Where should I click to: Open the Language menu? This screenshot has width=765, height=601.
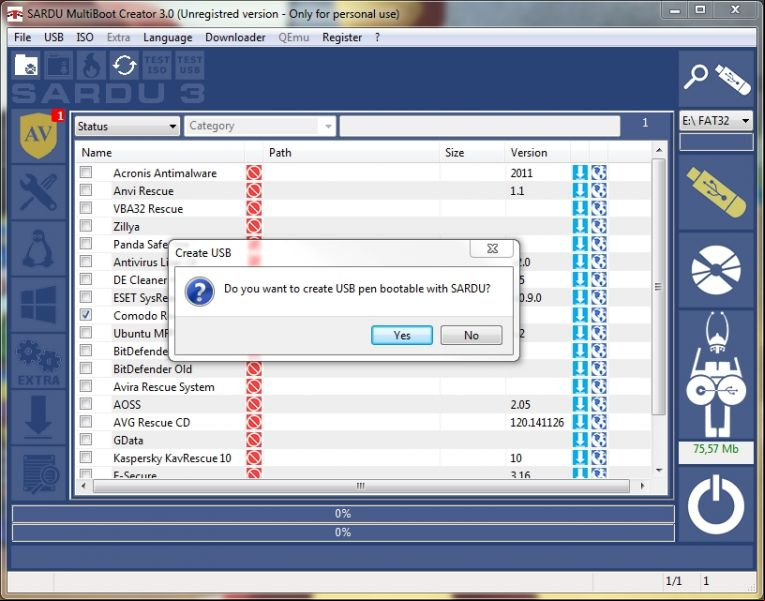click(x=167, y=38)
